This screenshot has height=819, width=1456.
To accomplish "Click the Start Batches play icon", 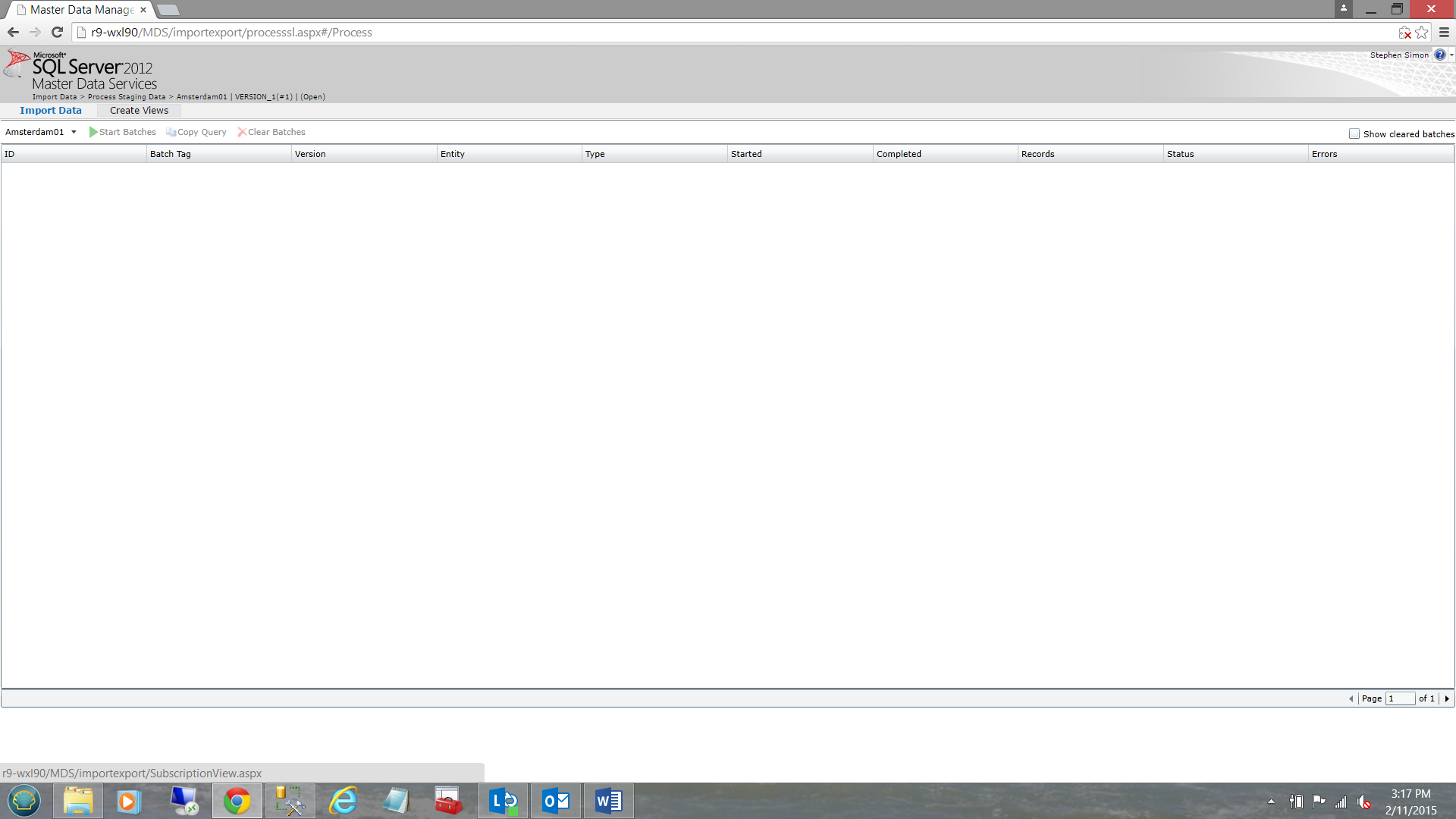I will tap(93, 132).
